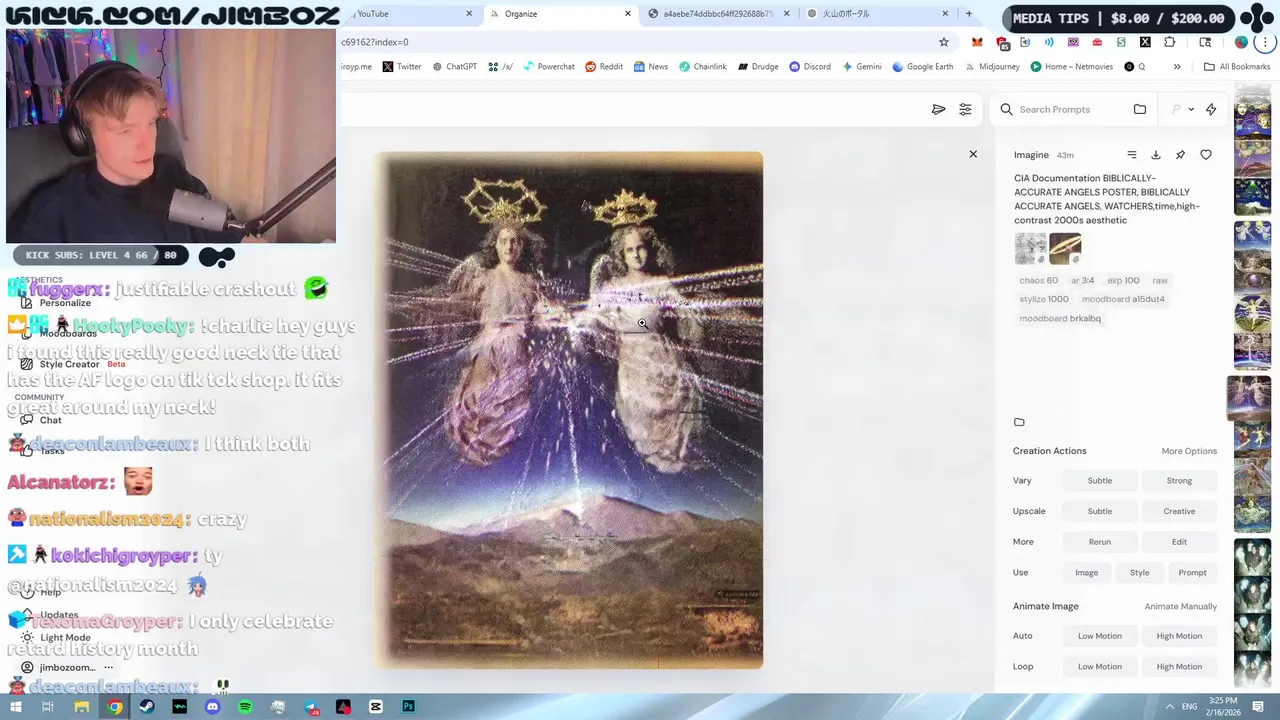Switch to the a4aebe74ddbbc browser tab
This screenshot has width=1280, height=720.
718,14
